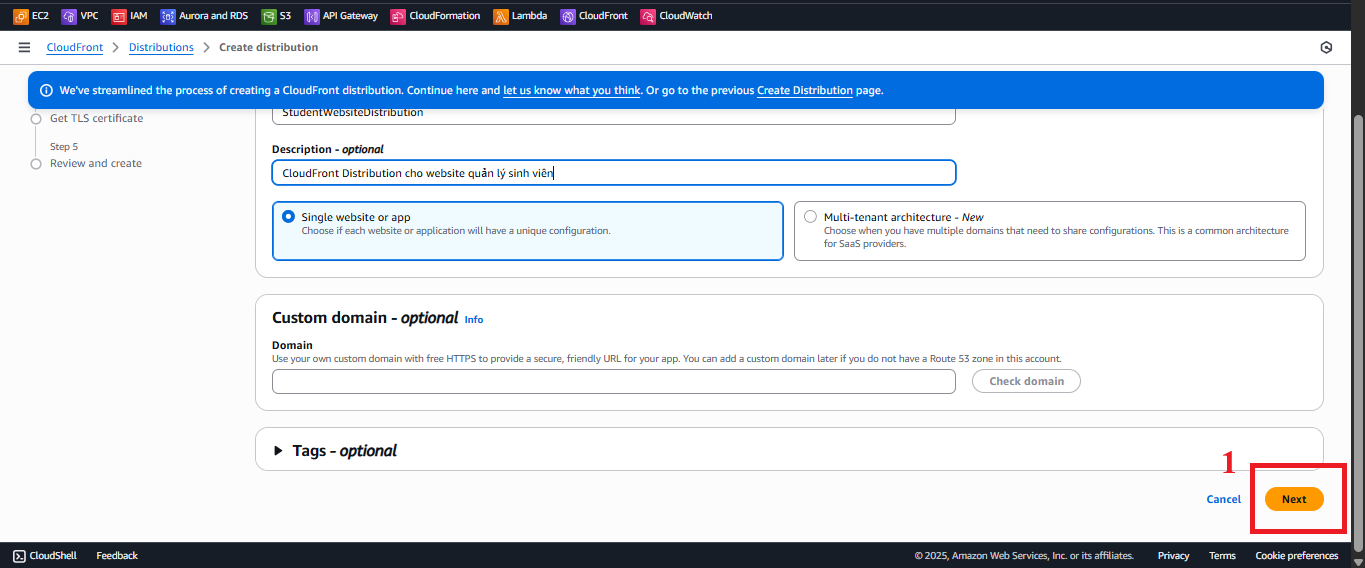Screen dimensions: 1365x568
Task: Open the IAM service shortcut icon
Action: [x=119, y=16]
